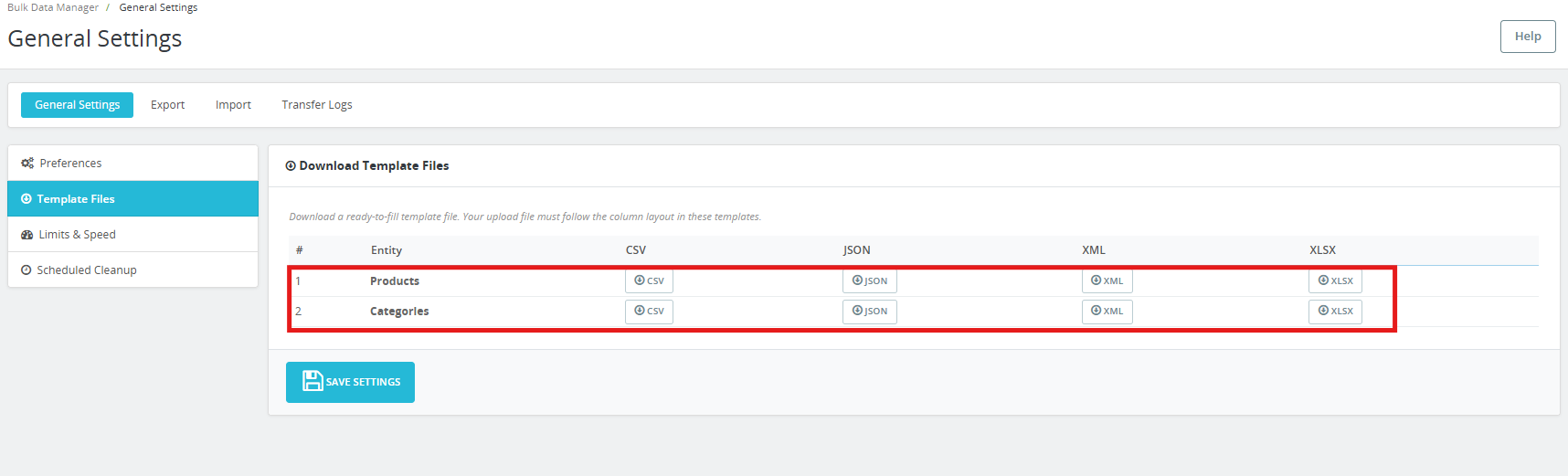
Task: Open the Transfer Logs tab
Action: point(316,105)
